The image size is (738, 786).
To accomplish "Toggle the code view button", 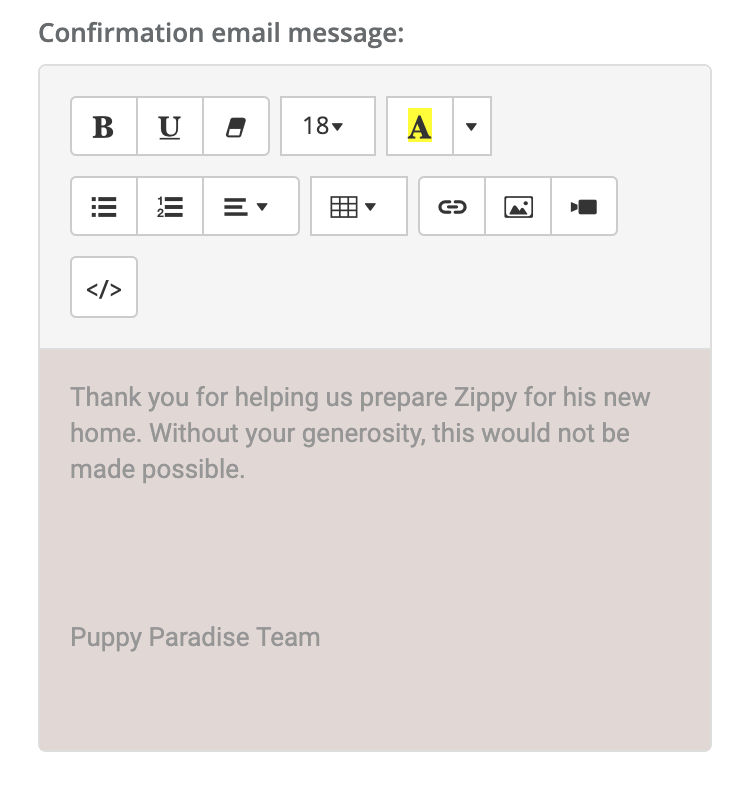I will 104,287.
